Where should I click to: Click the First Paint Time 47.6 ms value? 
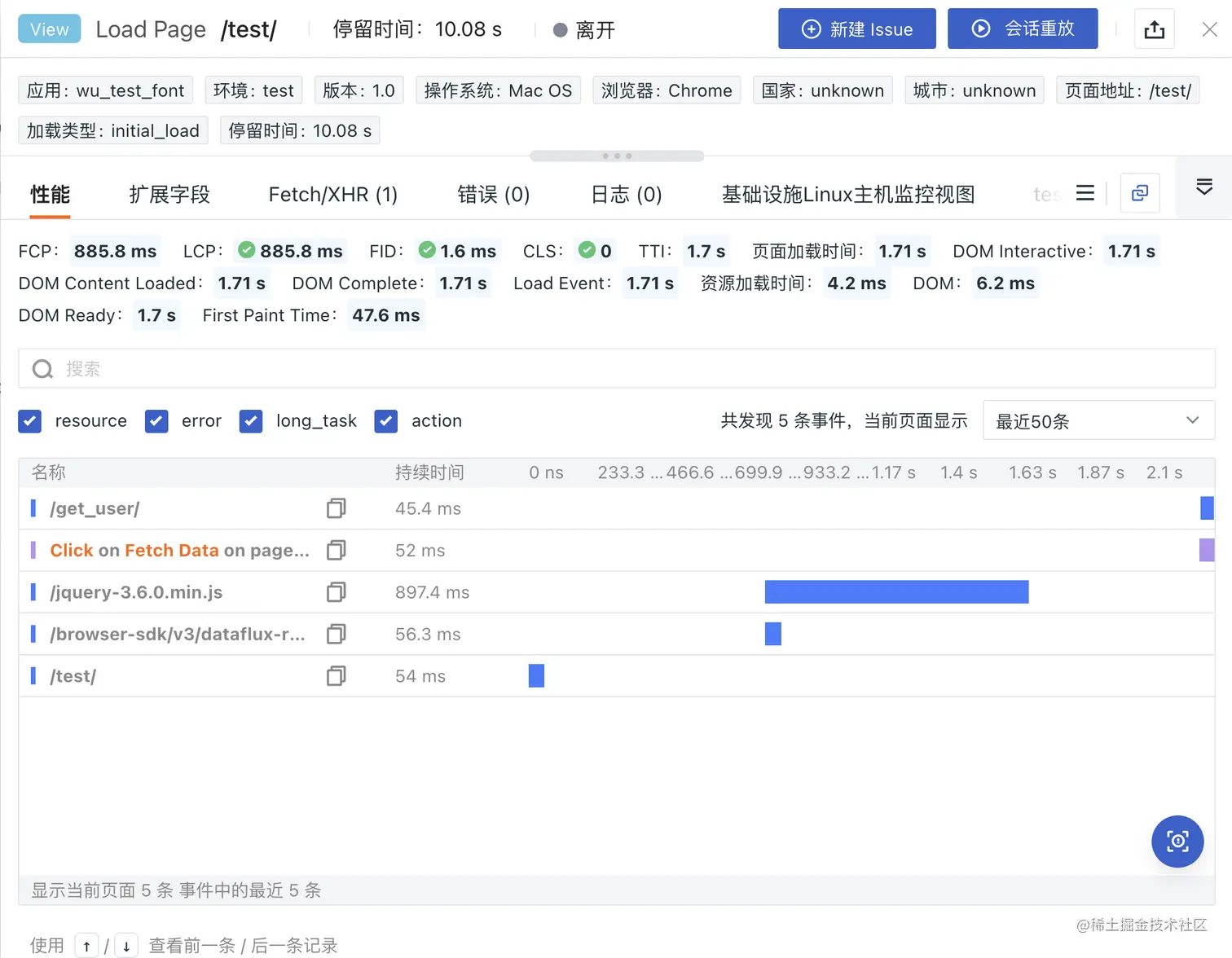[386, 315]
